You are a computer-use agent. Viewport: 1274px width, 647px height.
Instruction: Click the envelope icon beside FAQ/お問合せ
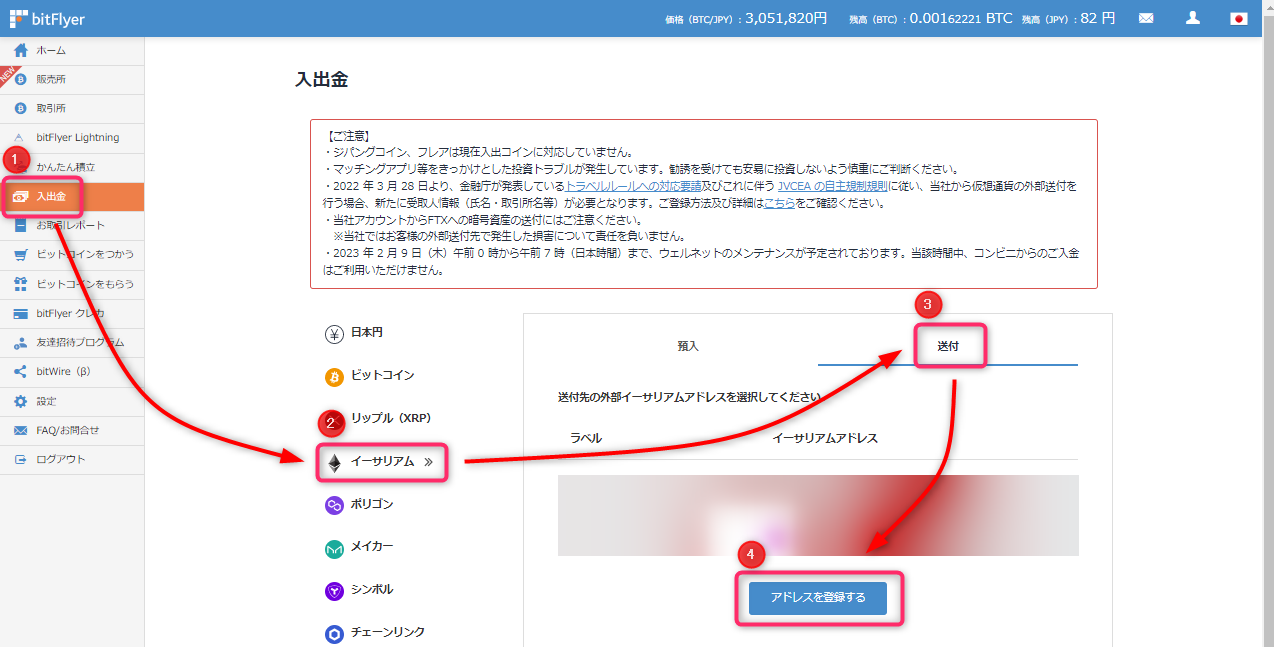pyautogui.click(x=20, y=430)
